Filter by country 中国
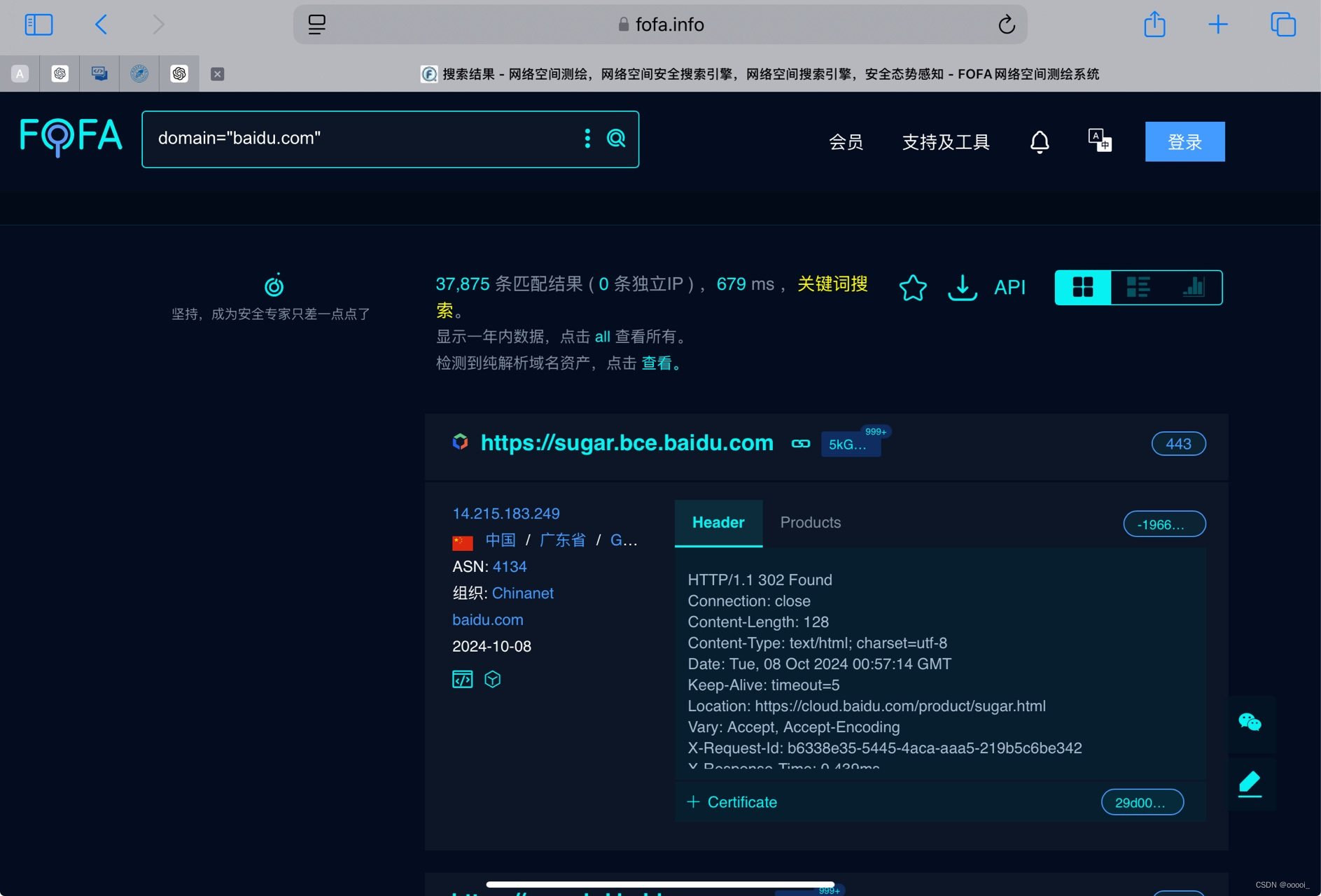The width and height of the screenshot is (1321, 896). (501, 540)
